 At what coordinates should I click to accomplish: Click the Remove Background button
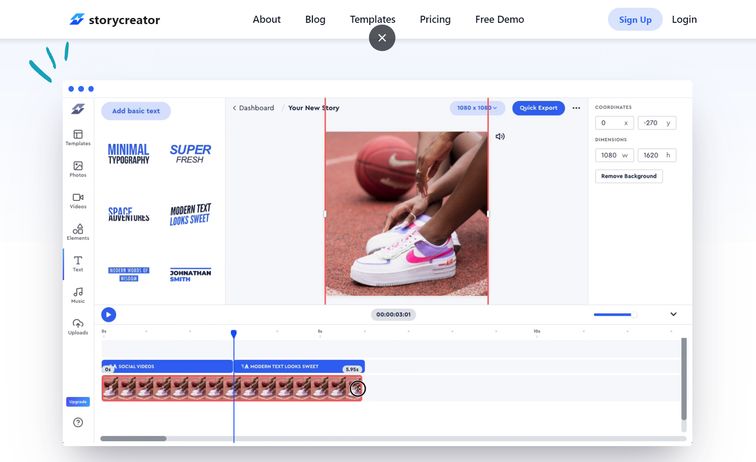point(628,176)
